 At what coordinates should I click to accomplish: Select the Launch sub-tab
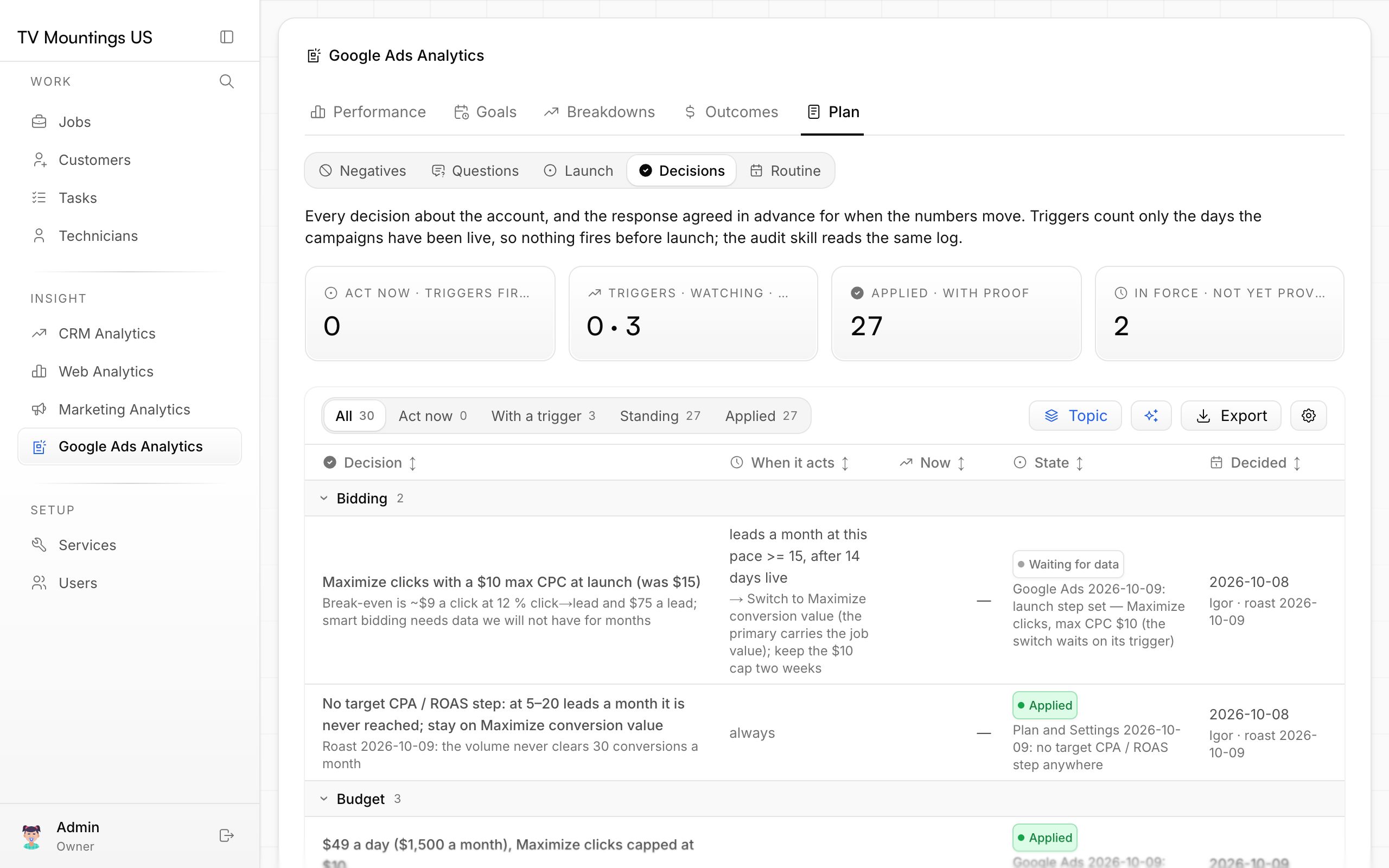pos(578,170)
